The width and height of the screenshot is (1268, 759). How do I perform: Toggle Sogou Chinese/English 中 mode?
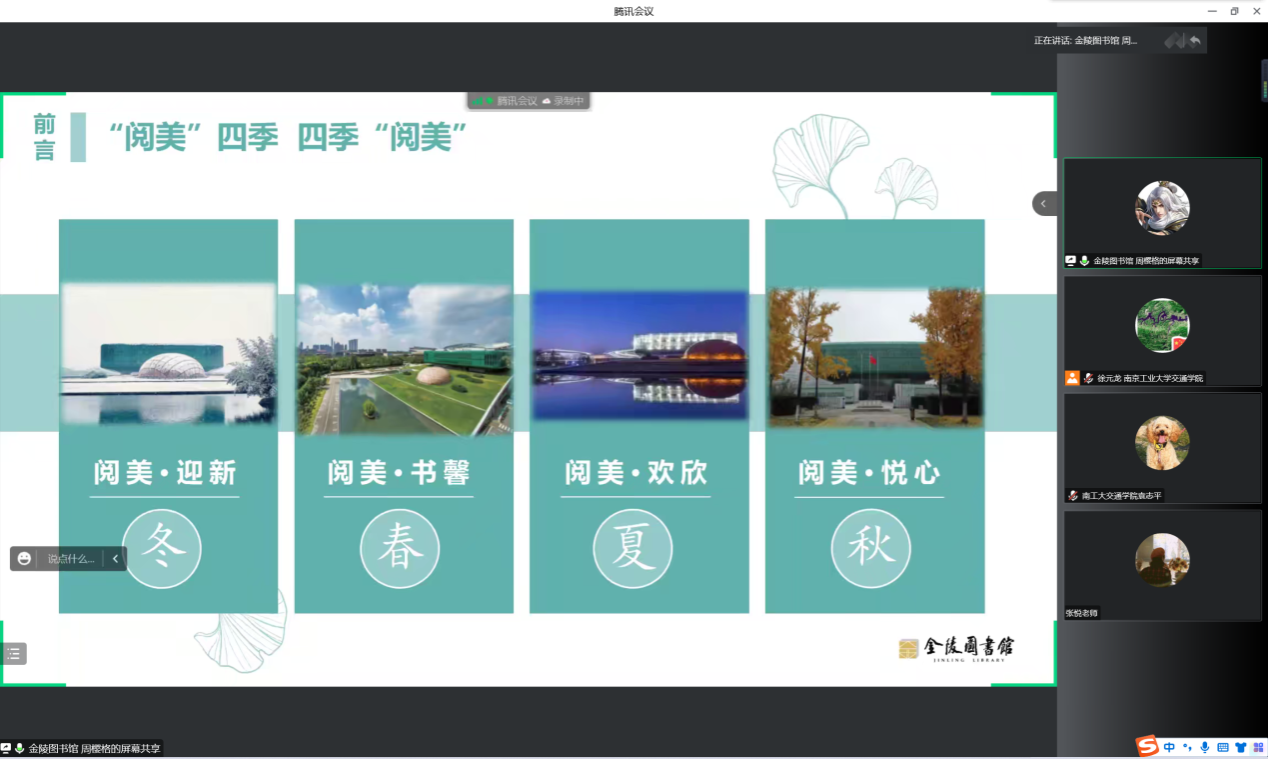tap(1169, 747)
